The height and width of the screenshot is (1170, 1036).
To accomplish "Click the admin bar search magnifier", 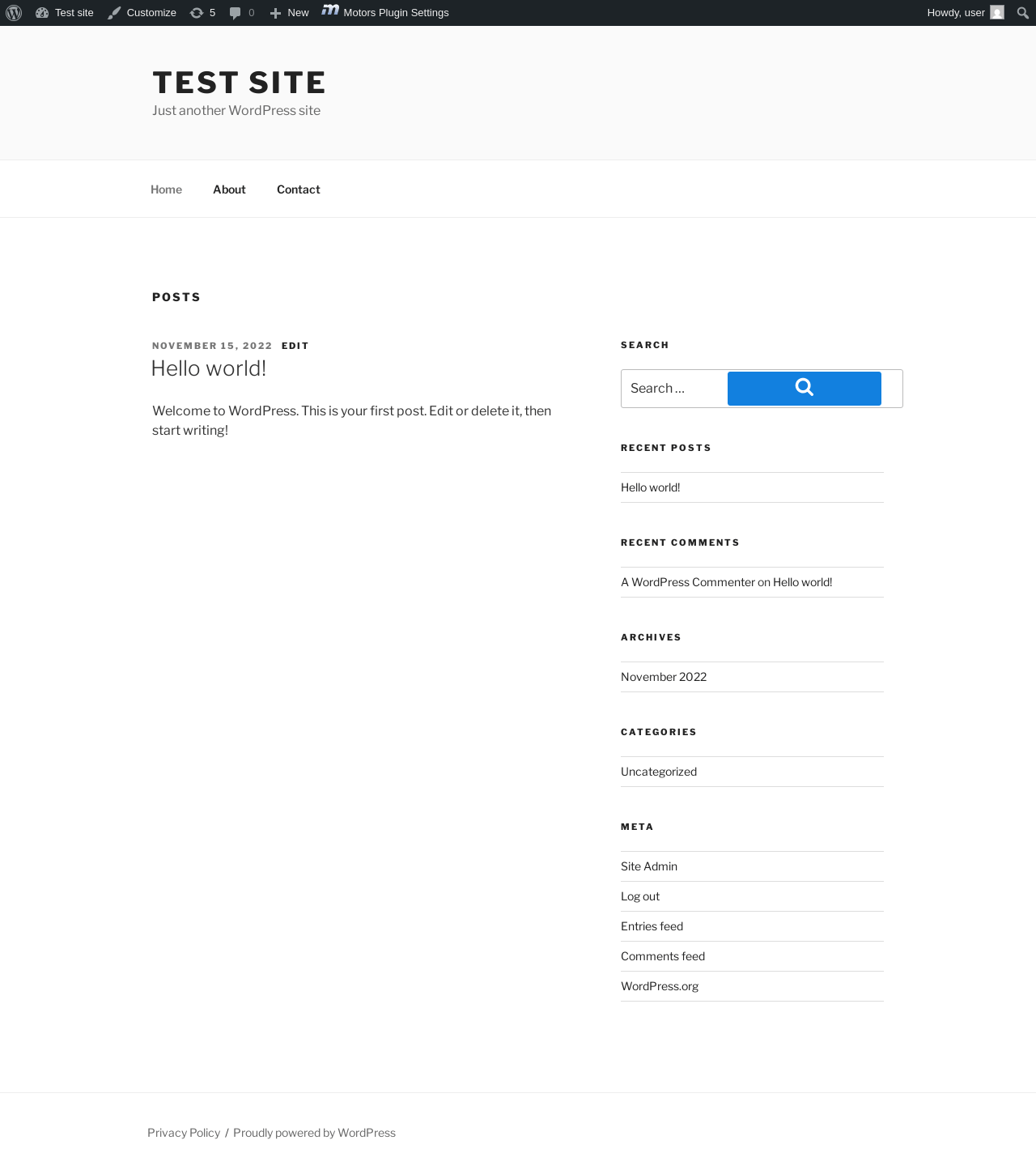I will 1023,13.
